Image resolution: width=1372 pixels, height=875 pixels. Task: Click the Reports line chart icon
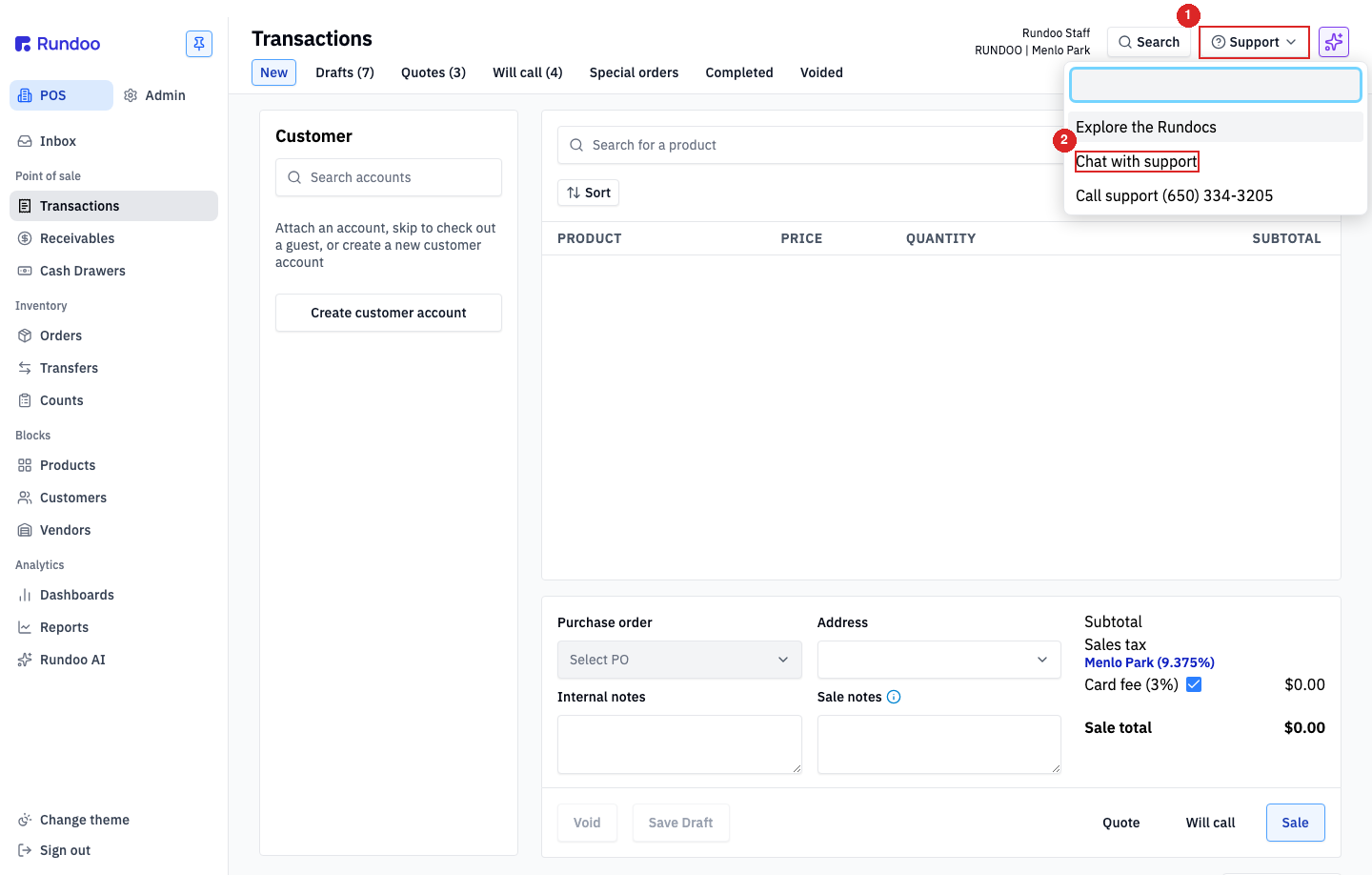[25, 627]
